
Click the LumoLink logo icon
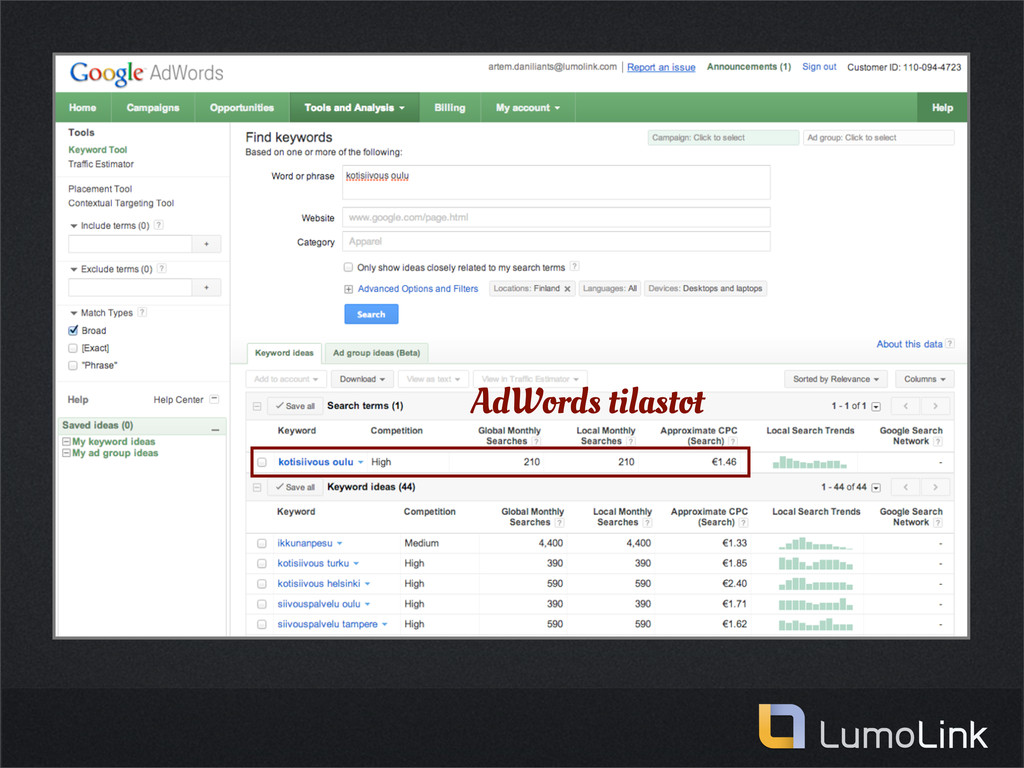(781, 726)
